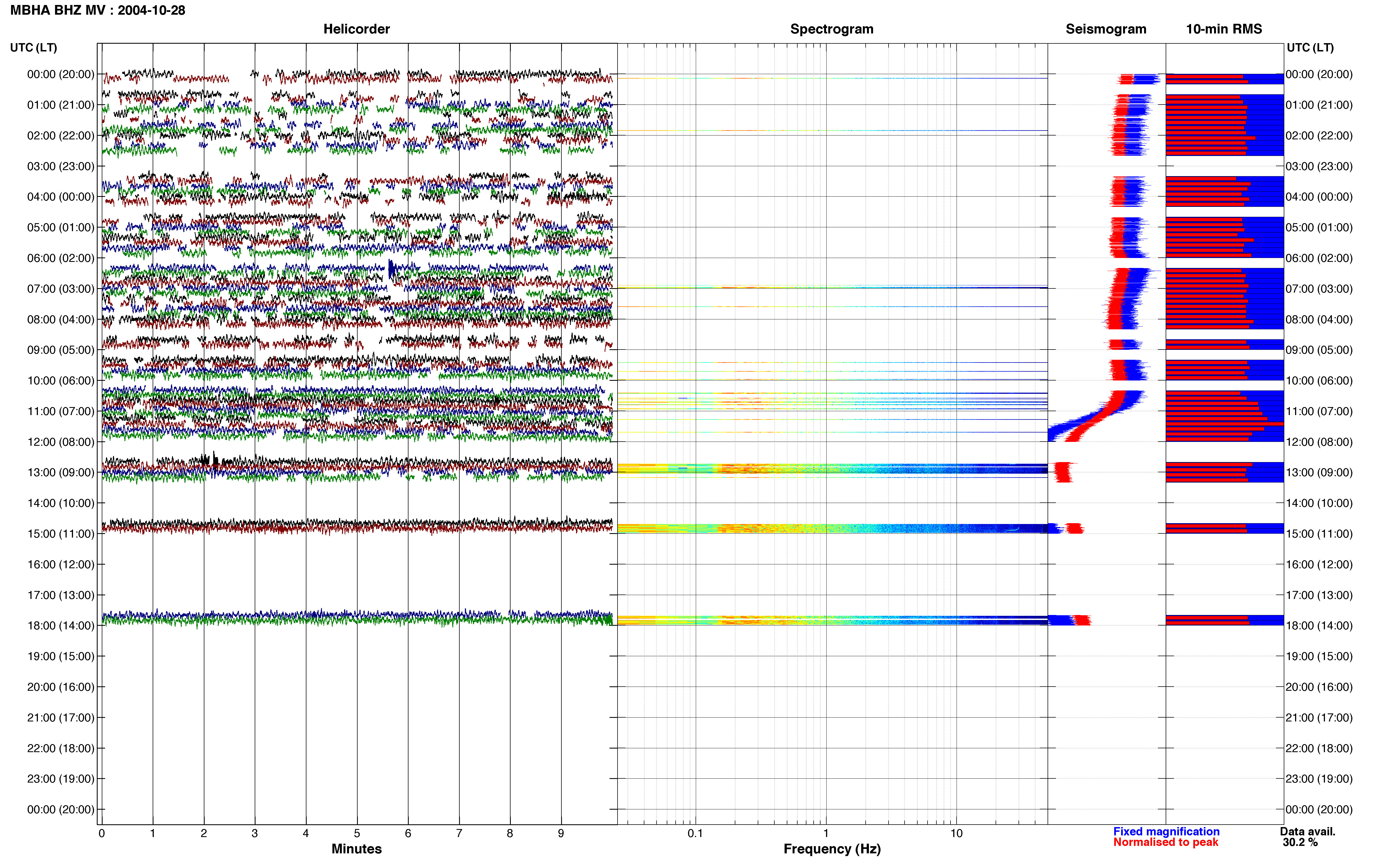Screen dimensions: 1388x868
Task: Click right time label '07:00 (03:00)'
Action: [x=1319, y=289]
